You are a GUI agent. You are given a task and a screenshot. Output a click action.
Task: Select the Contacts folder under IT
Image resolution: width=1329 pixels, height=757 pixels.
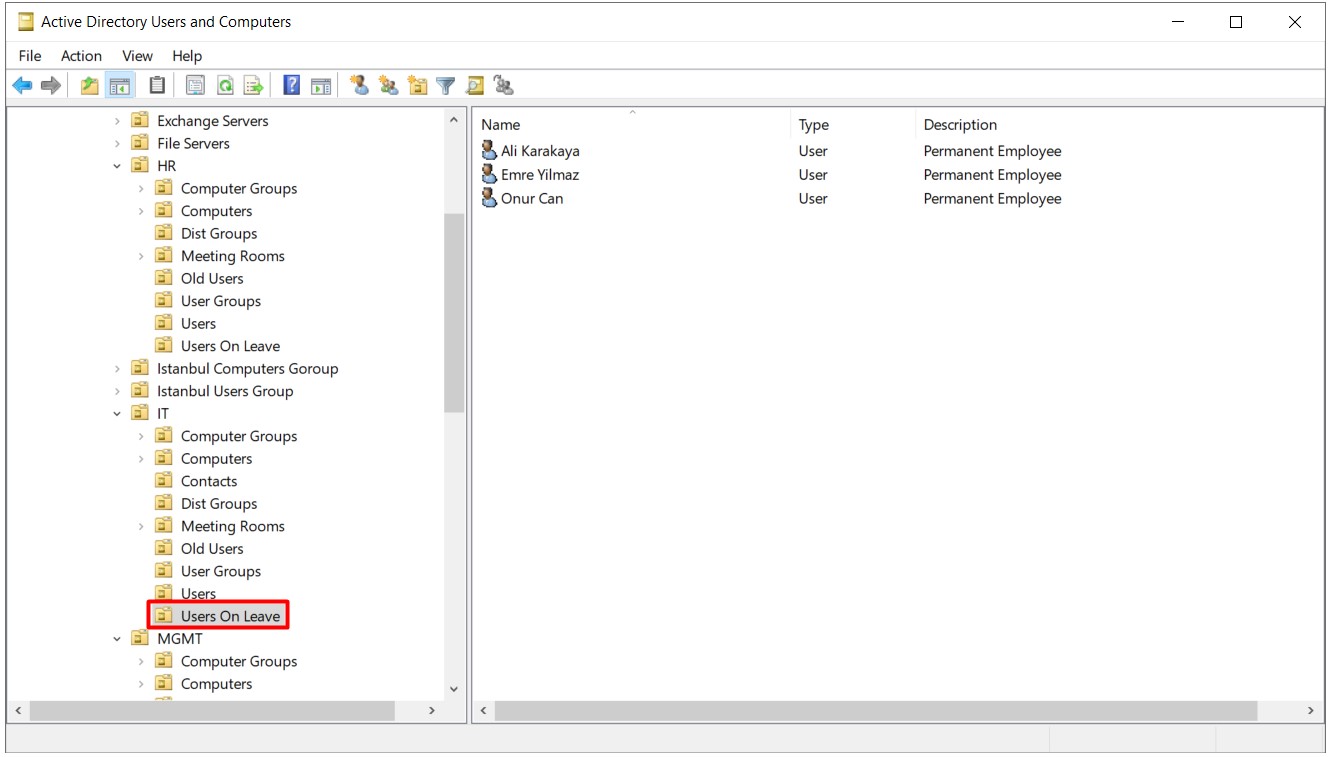(209, 481)
